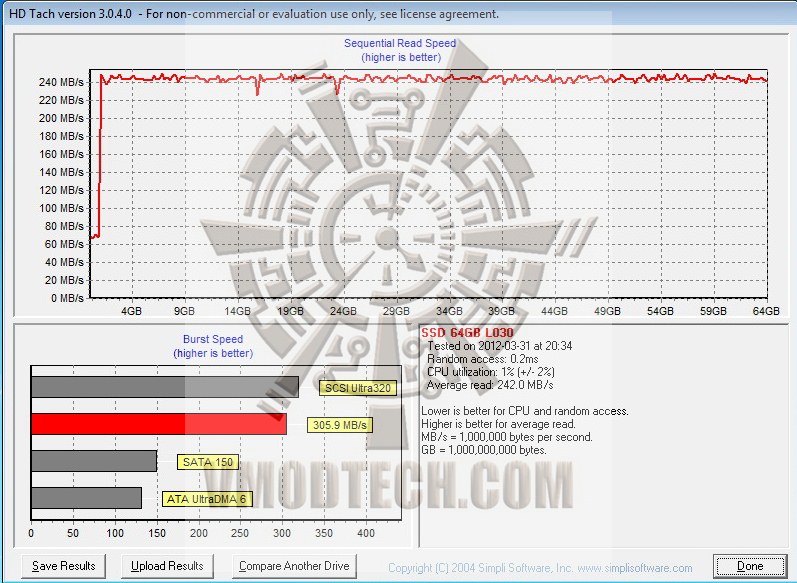Click the SCSI Ultra320 gray bar
This screenshot has height=583, width=797.
pos(165,387)
